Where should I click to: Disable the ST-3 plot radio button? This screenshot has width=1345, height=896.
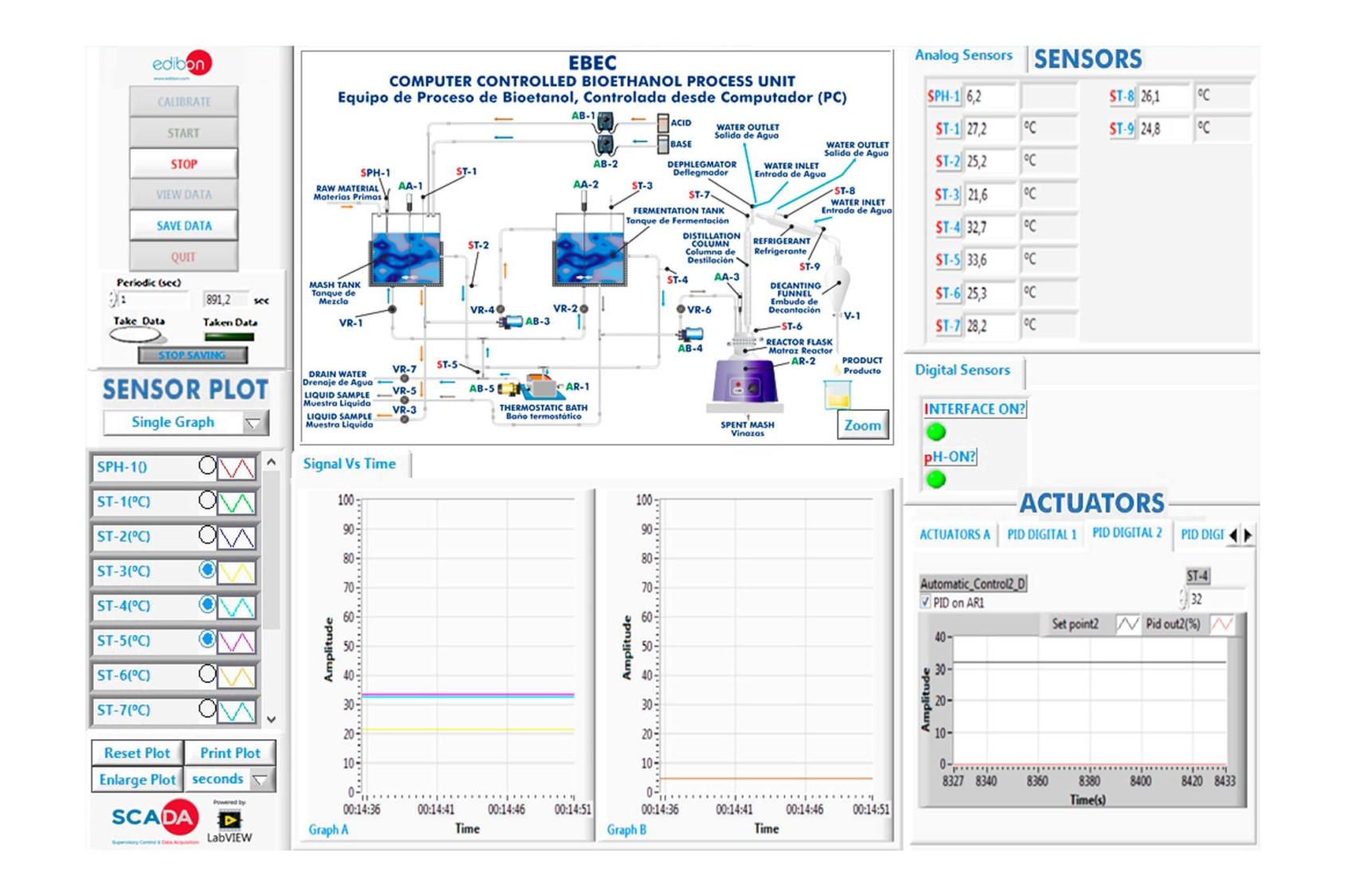[206, 570]
